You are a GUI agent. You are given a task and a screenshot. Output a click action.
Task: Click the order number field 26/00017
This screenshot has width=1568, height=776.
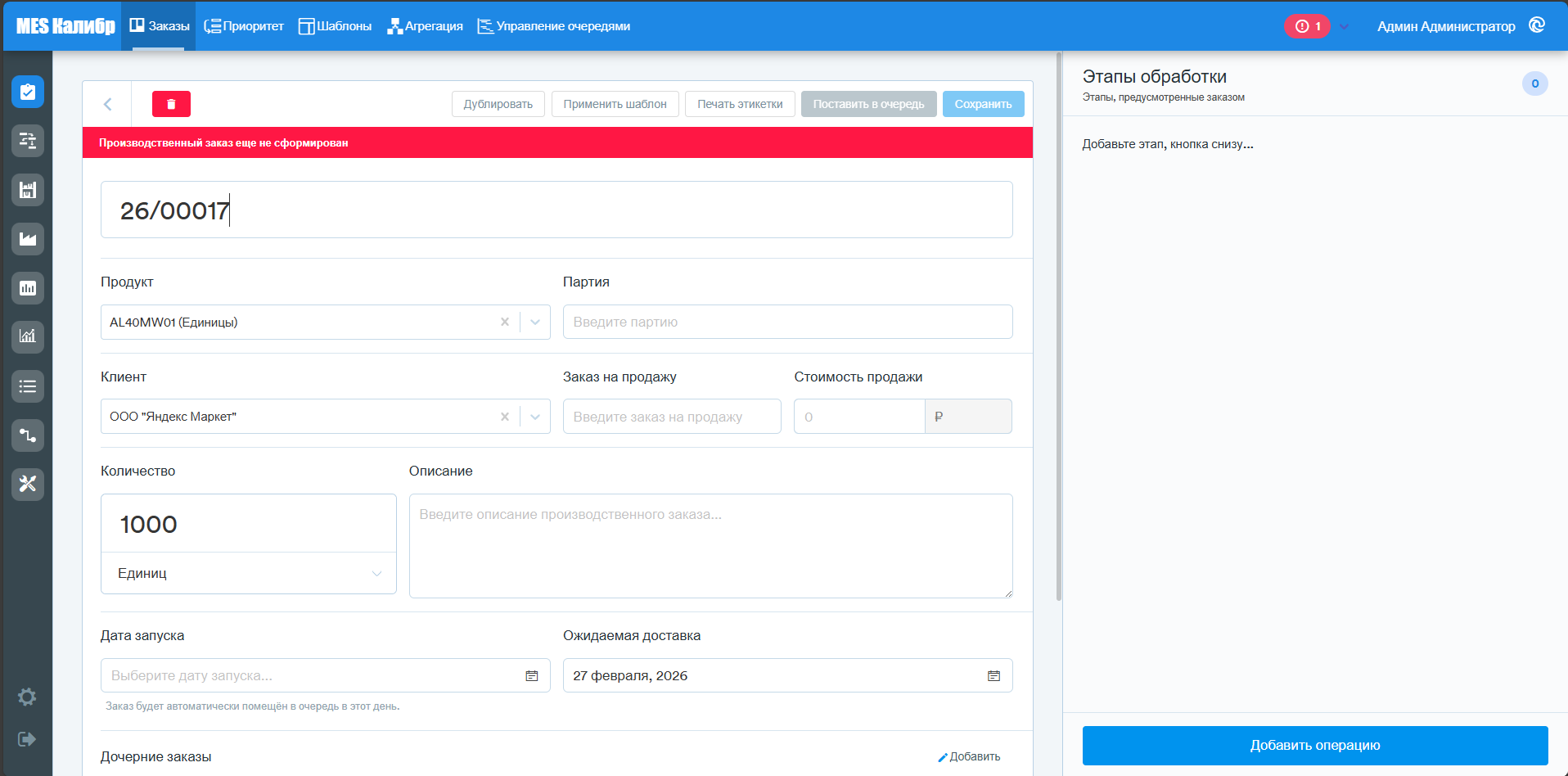click(556, 210)
